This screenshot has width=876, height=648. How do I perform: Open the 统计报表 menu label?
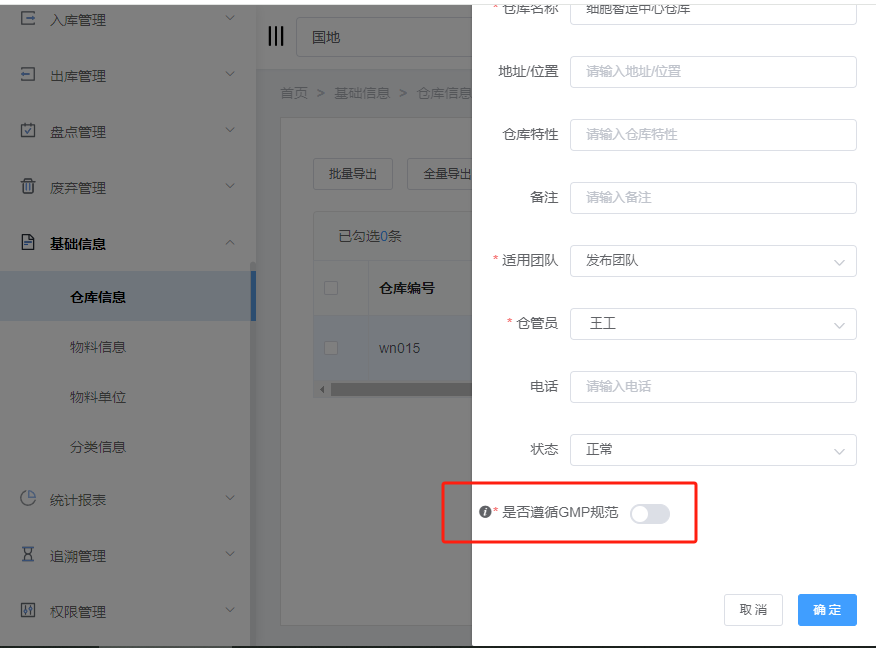(78, 500)
